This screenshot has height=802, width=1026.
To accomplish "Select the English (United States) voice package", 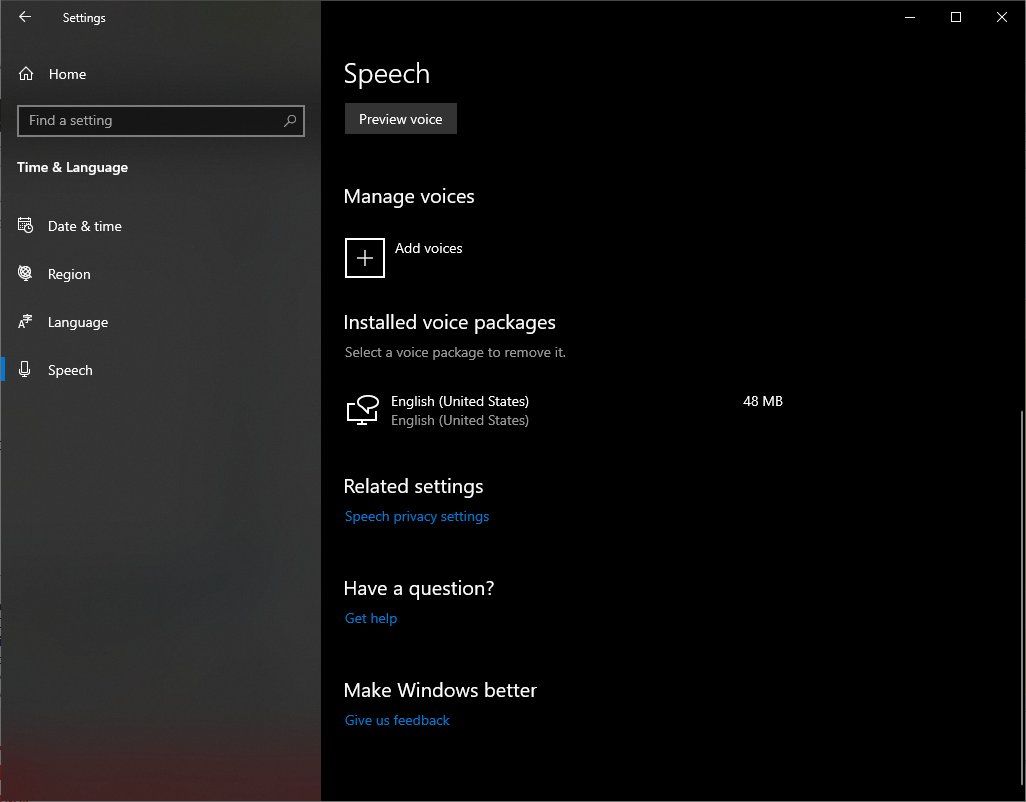I will [x=564, y=410].
